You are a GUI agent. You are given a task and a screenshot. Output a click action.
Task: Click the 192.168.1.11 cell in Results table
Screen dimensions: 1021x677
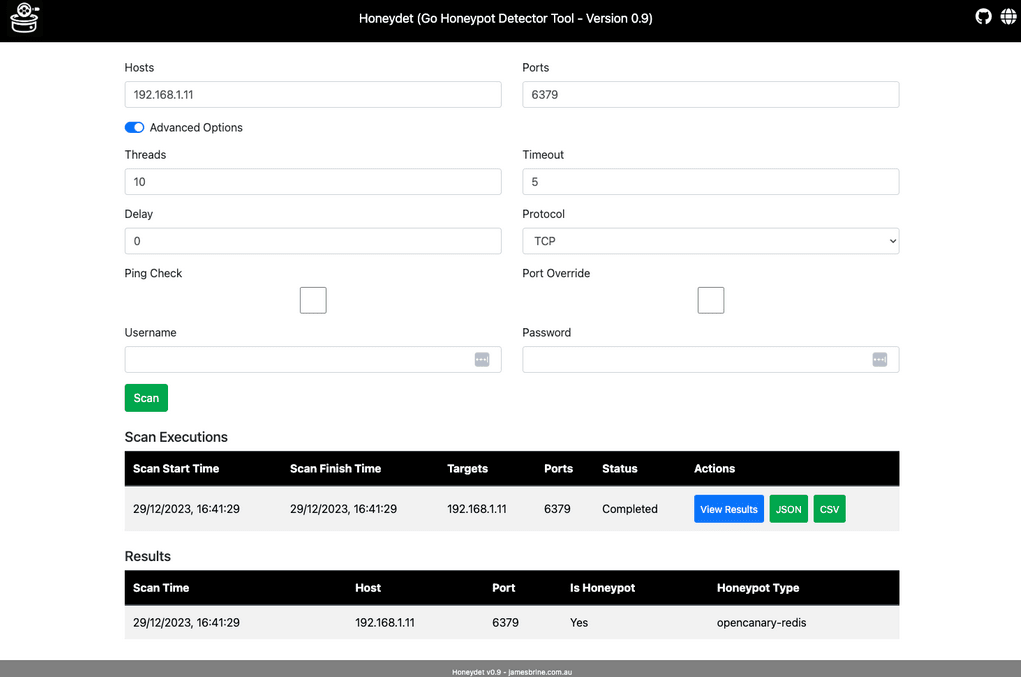coord(385,623)
